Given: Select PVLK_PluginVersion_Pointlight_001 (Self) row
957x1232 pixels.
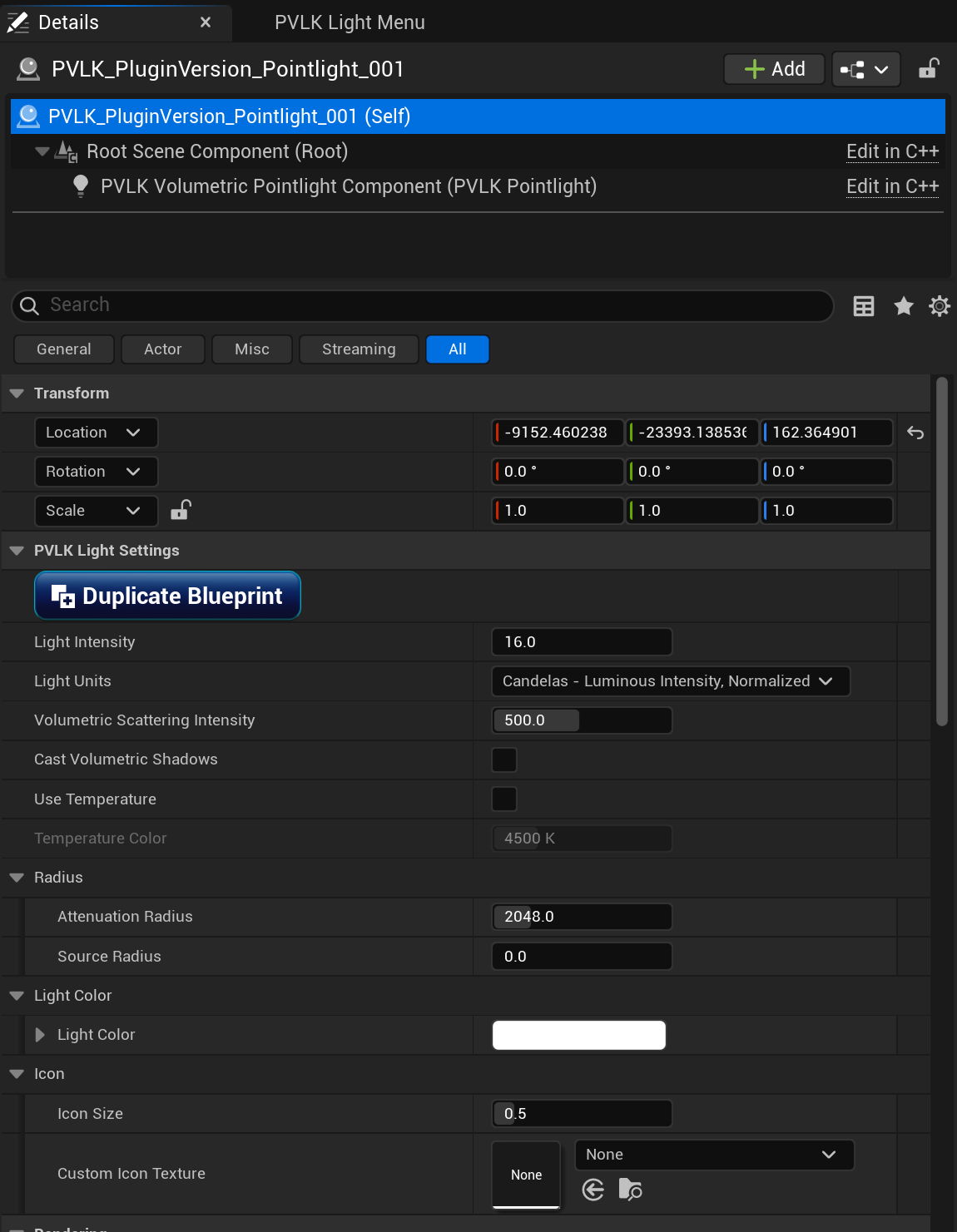Looking at the screenshot, I should tap(478, 116).
